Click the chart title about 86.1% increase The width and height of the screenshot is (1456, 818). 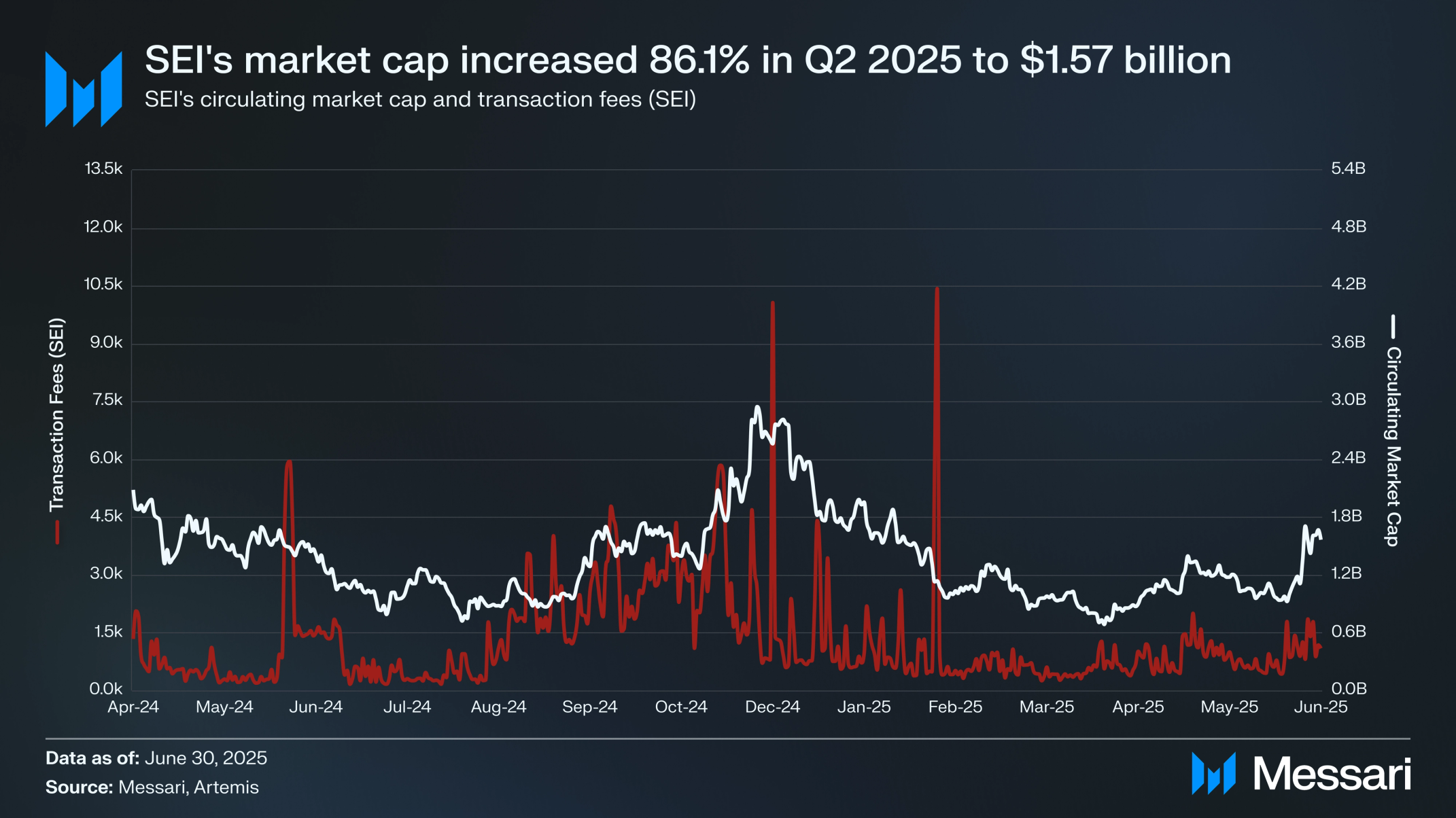[x=688, y=60]
